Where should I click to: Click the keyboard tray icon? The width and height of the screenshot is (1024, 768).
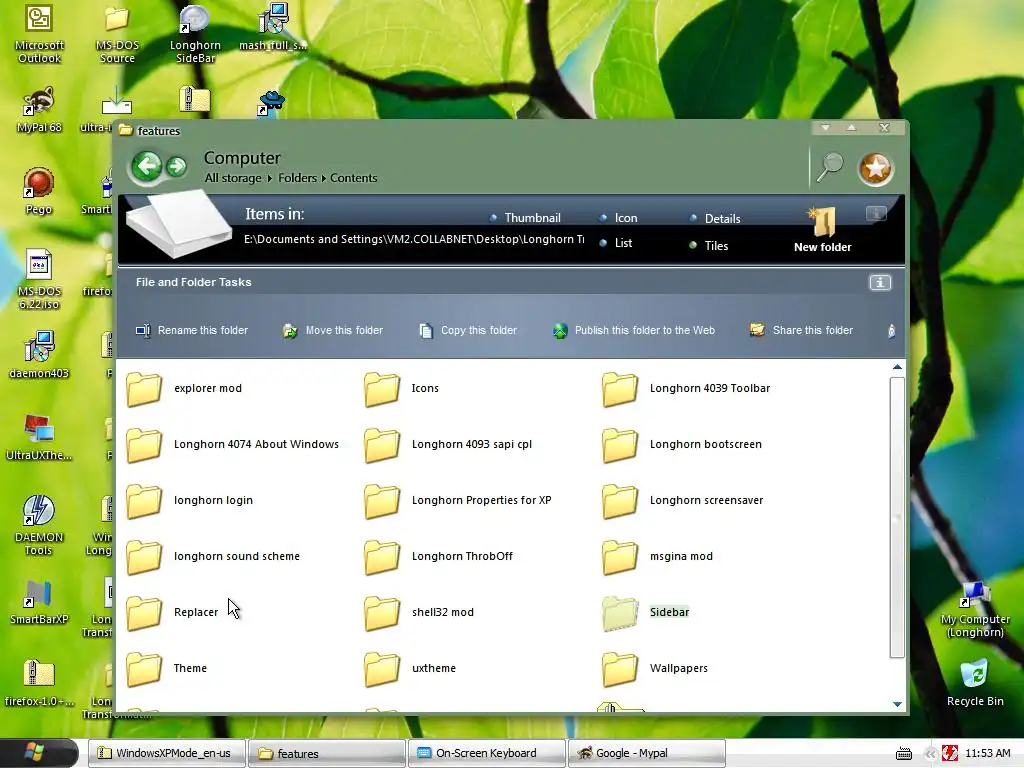[904, 754]
